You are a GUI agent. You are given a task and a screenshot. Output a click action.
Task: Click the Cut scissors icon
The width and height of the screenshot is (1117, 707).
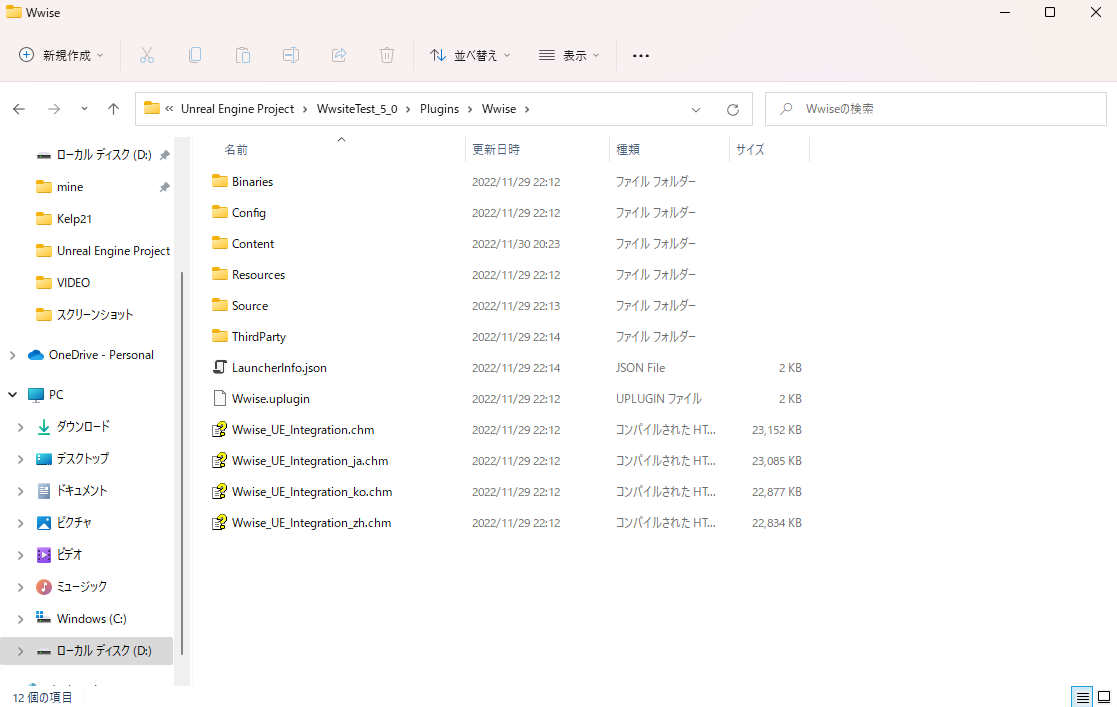147,55
